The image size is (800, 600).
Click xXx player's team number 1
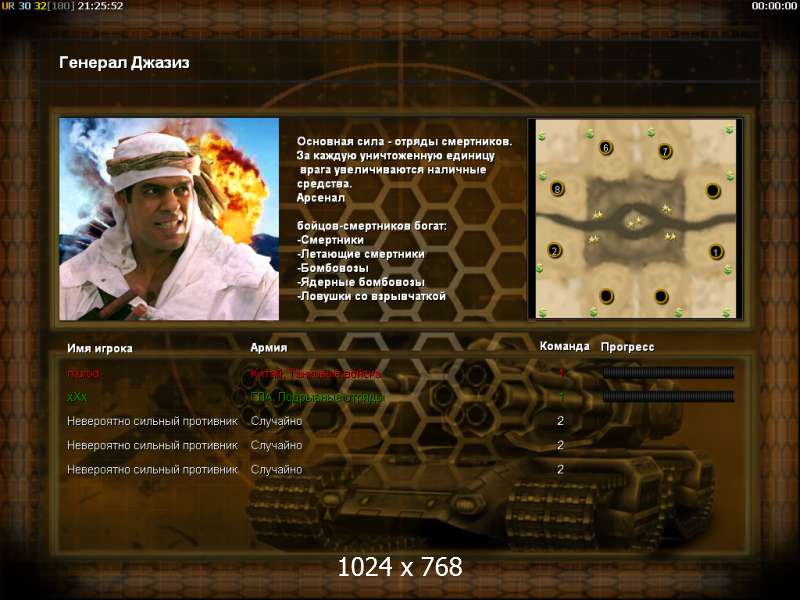coord(561,396)
